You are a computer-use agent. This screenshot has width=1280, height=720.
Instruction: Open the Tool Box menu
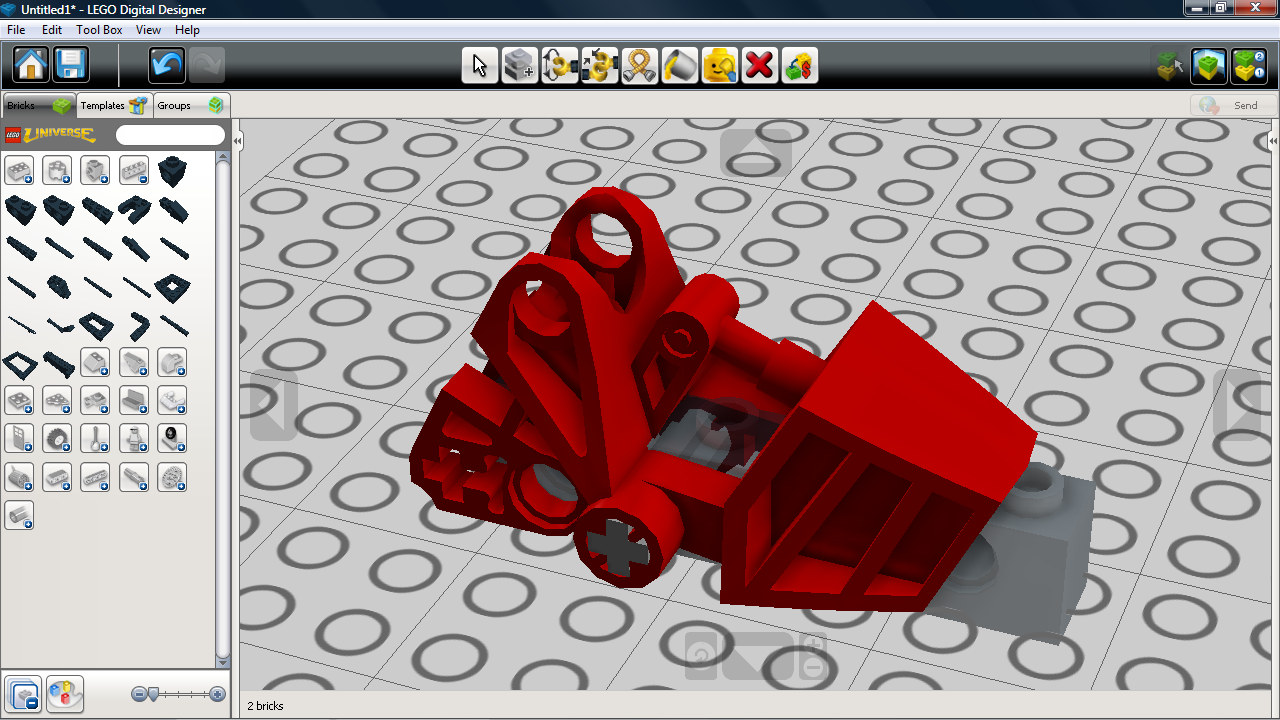pos(99,30)
